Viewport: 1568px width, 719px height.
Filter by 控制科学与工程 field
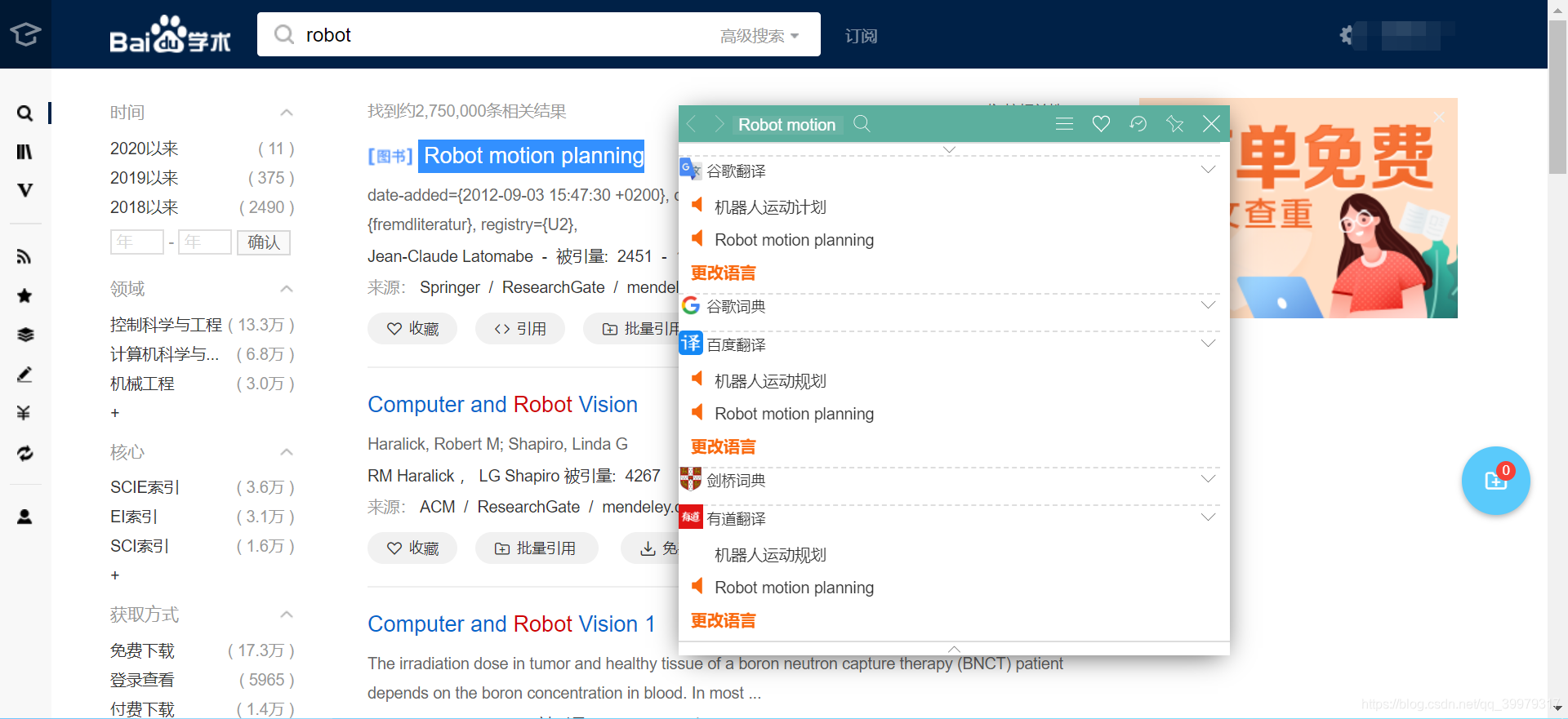click(x=166, y=325)
